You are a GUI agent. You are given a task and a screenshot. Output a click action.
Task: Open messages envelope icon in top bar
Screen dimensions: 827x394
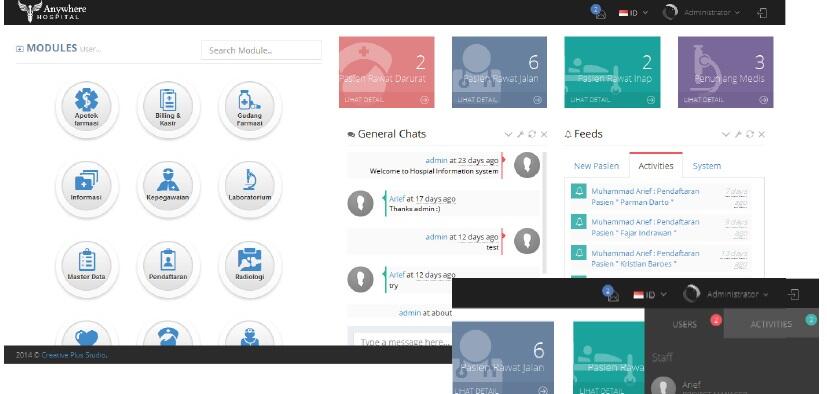(599, 12)
